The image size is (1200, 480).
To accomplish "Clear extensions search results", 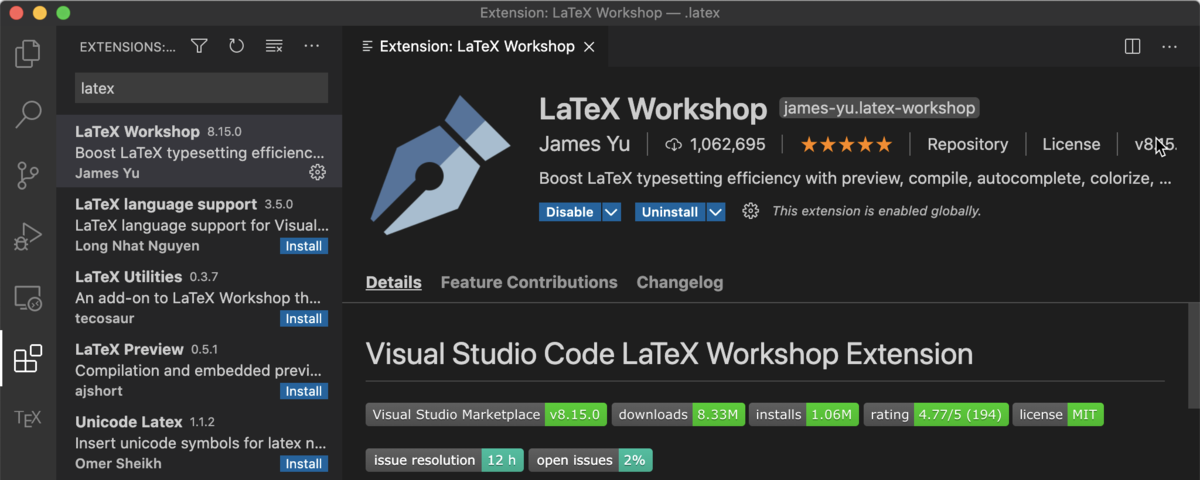I will tap(274, 46).
